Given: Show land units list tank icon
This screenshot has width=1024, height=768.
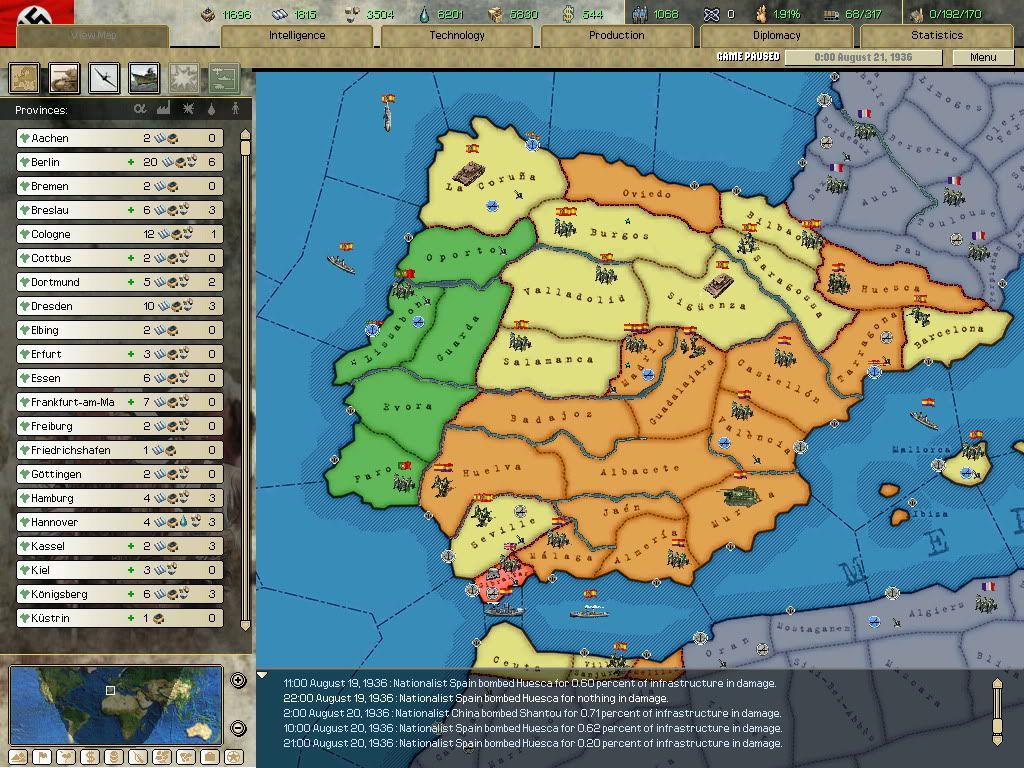Looking at the screenshot, I should coord(64,78).
